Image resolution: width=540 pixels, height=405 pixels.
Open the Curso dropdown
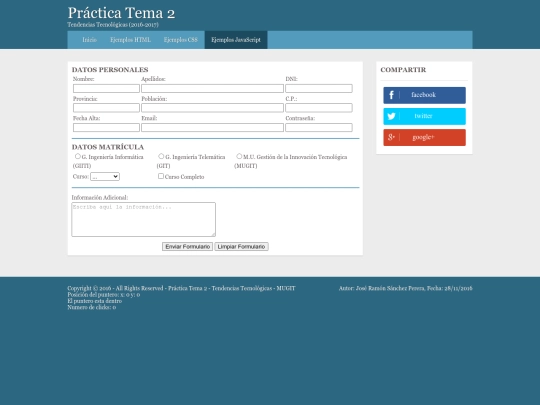coord(105,177)
